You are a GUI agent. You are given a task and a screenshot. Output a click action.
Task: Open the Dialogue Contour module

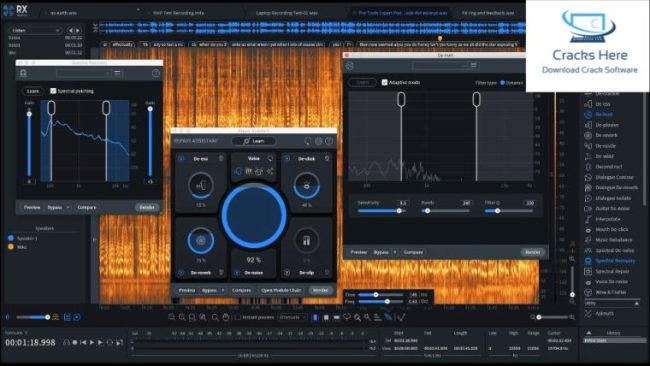pyautogui.click(x=609, y=177)
